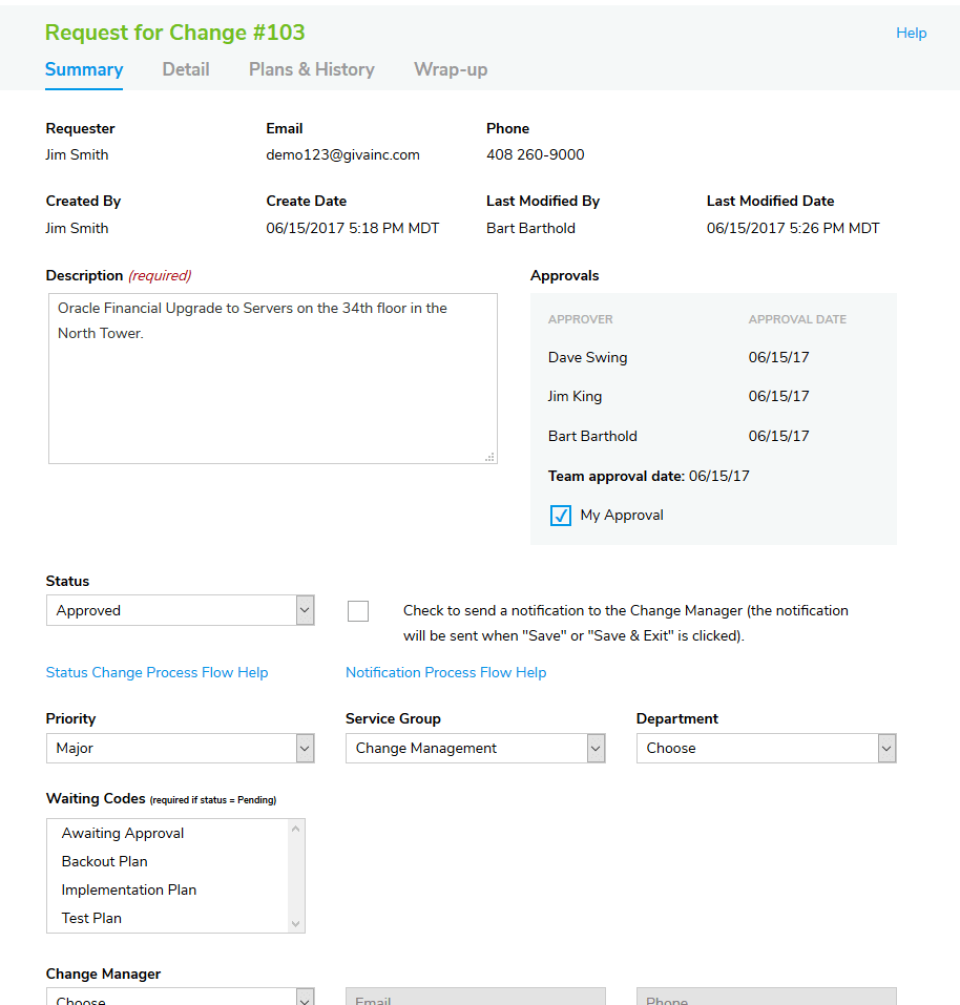Switch to the Detail tab

tap(185, 69)
